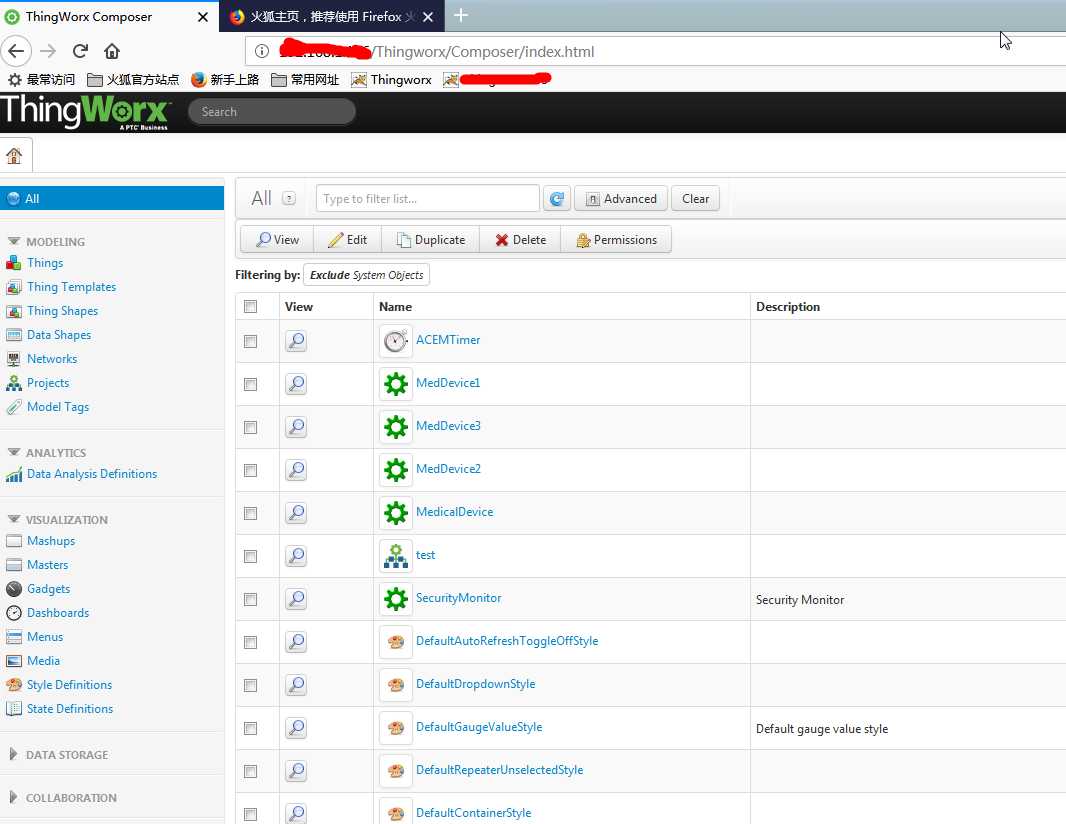
Task: Click the site info icon in address bar
Action: click(x=262, y=51)
